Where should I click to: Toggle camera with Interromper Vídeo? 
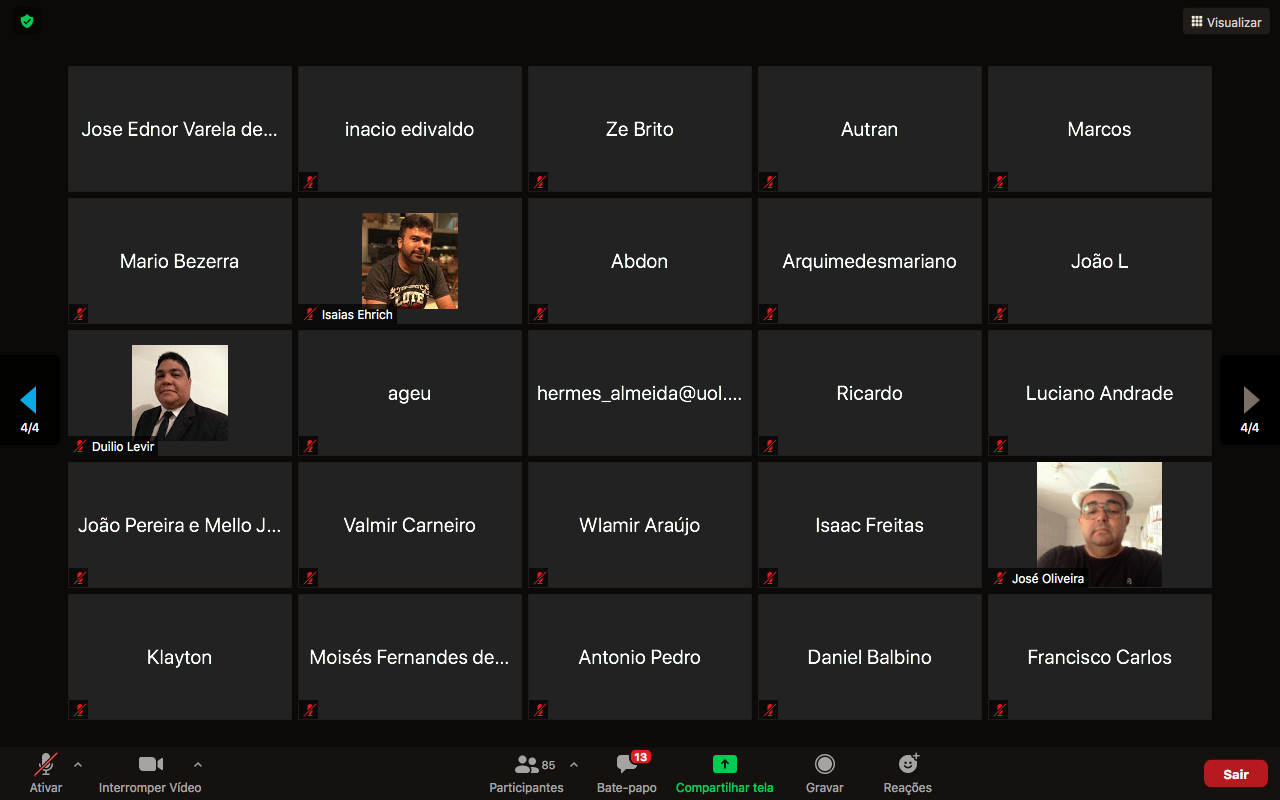(x=150, y=765)
